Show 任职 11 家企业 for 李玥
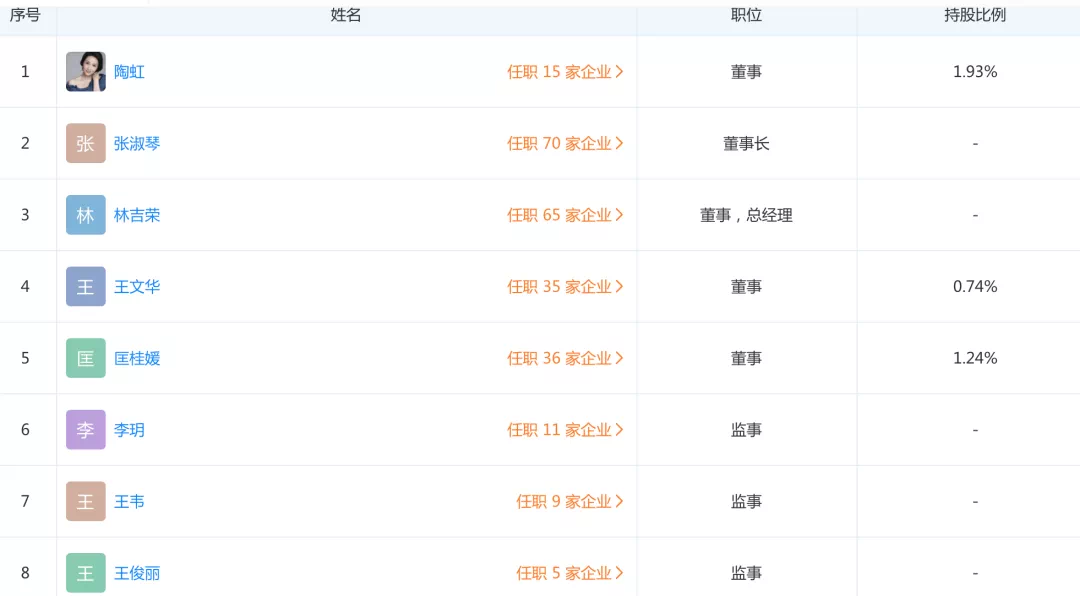 point(565,430)
